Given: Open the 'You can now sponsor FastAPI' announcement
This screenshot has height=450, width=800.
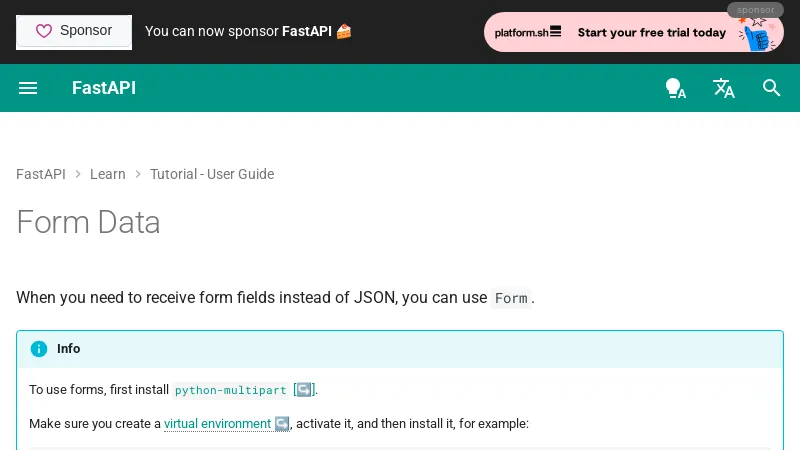Looking at the screenshot, I should [238, 31].
